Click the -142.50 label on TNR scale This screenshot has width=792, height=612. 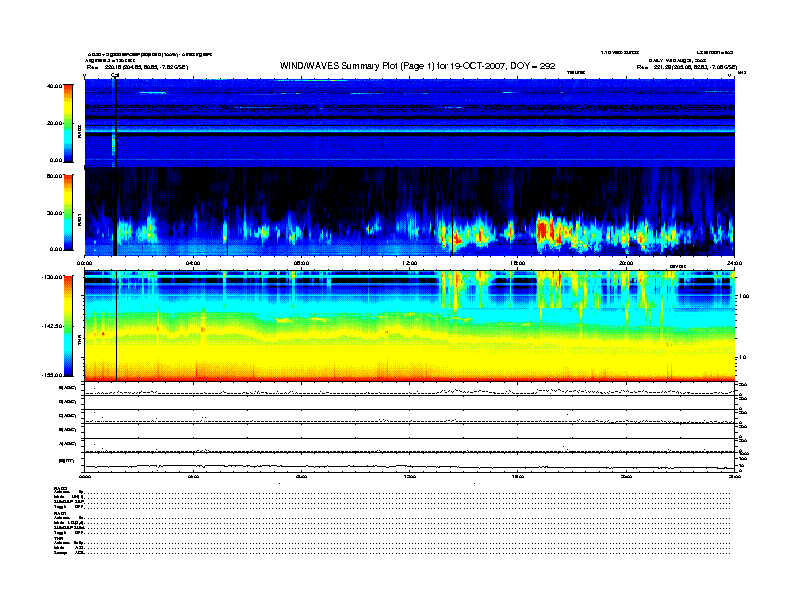(52, 326)
